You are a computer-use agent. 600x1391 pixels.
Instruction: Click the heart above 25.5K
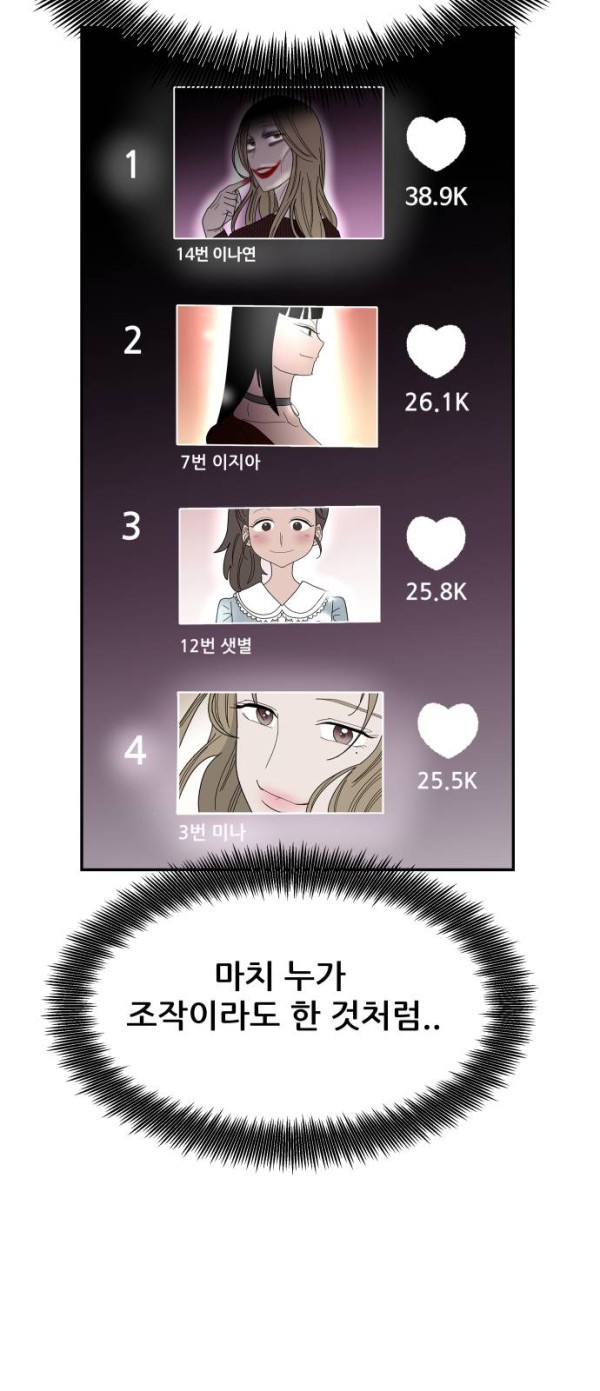pyautogui.click(x=447, y=730)
